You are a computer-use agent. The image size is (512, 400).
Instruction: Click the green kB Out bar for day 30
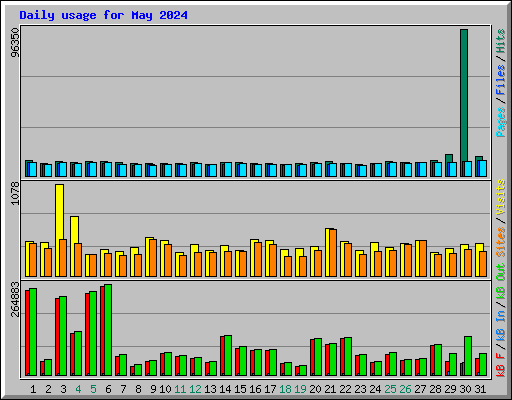point(468,356)
